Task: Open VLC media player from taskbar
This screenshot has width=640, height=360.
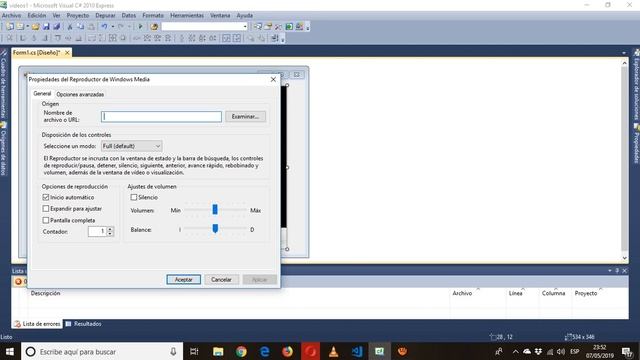Action: [333, 351]
